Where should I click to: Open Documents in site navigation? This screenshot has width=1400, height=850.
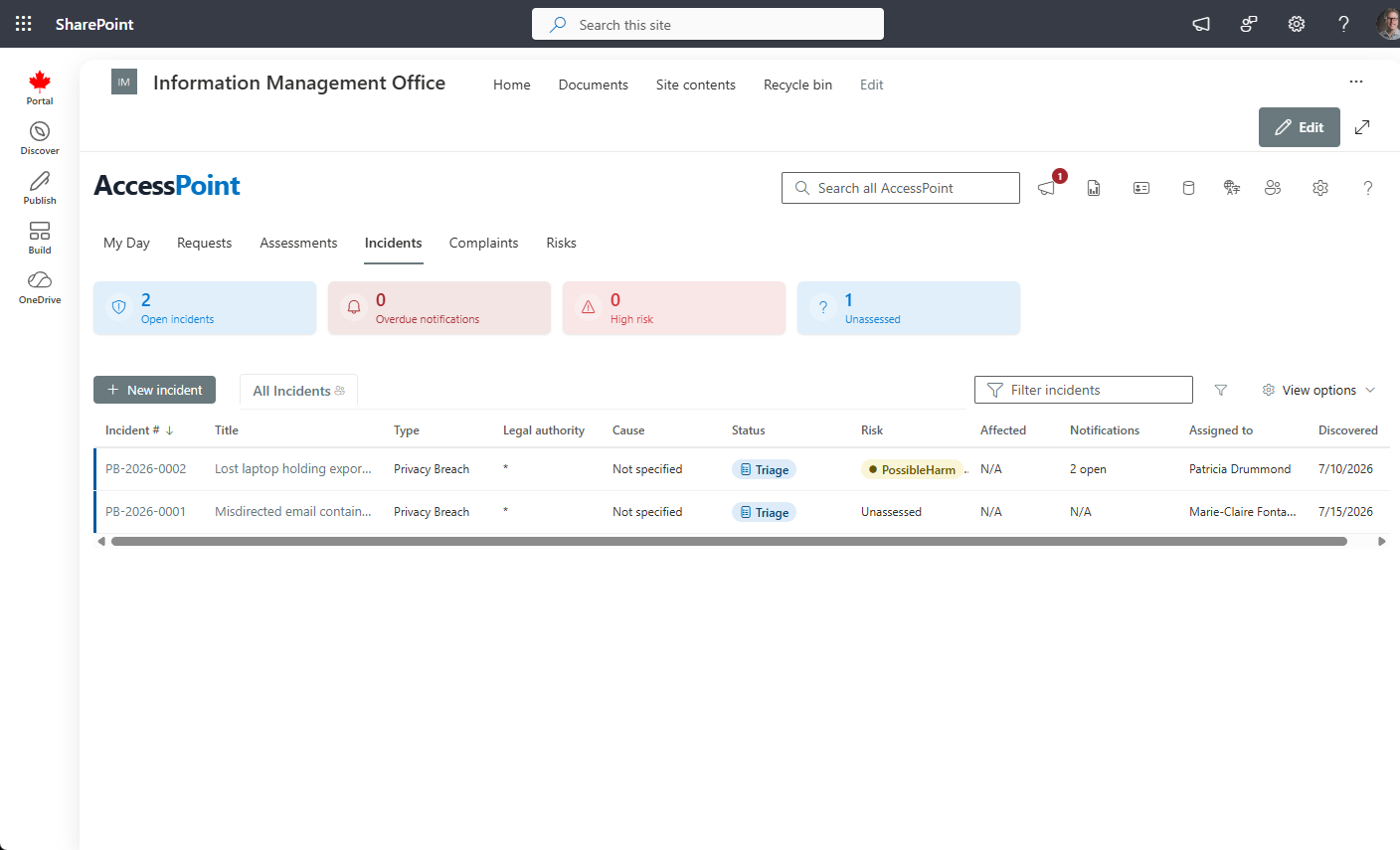click(594, 85)
